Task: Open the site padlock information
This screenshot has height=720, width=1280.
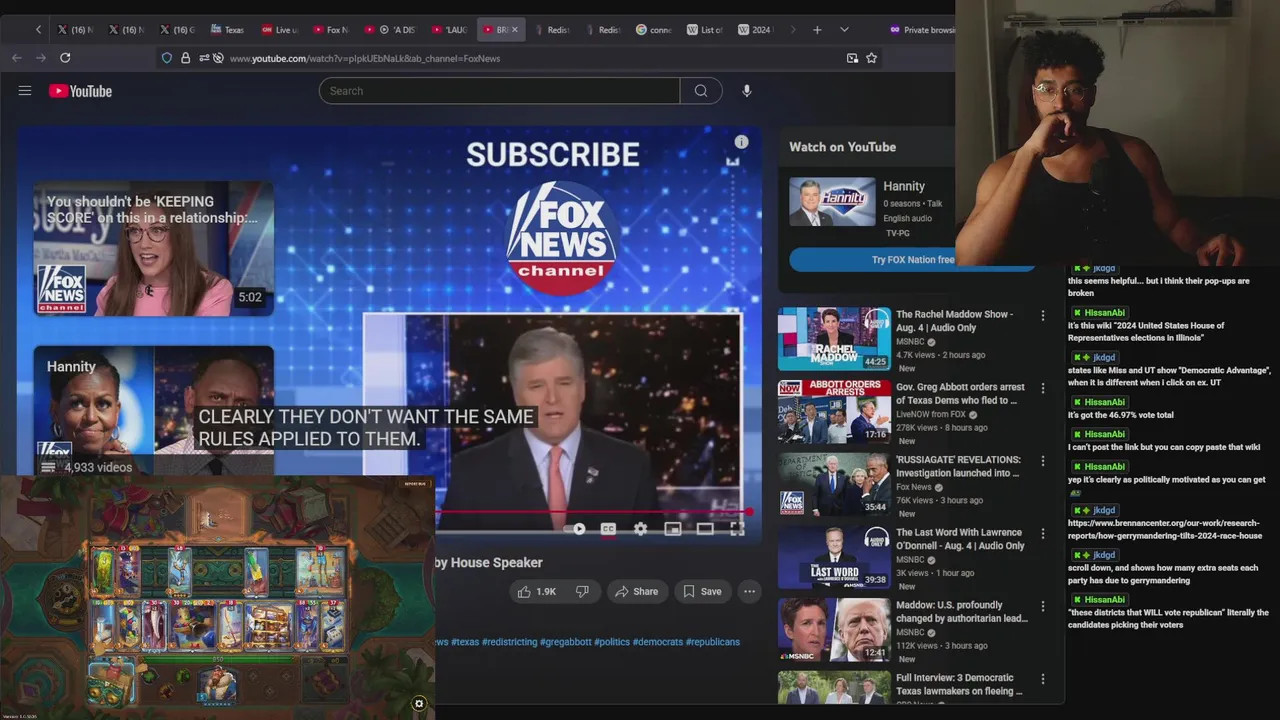Action: click(x=185, y=58)
